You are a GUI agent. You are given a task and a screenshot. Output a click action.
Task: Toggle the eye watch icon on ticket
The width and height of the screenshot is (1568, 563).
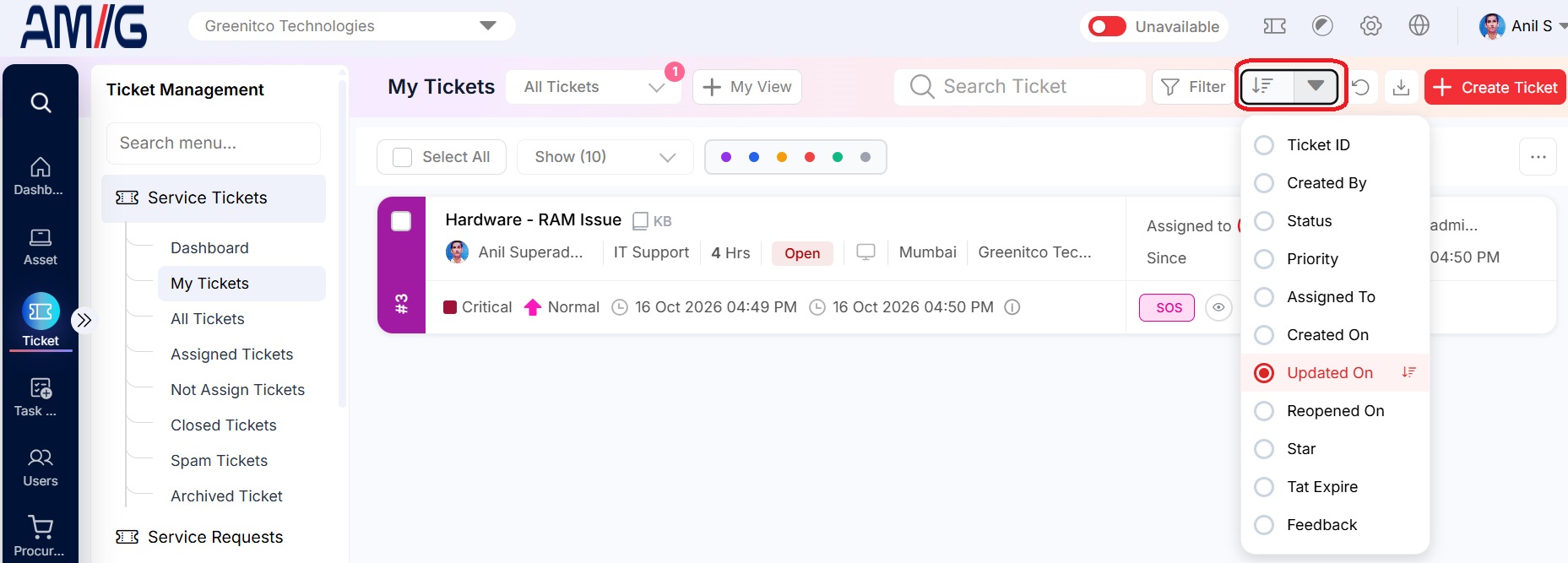1218,307
